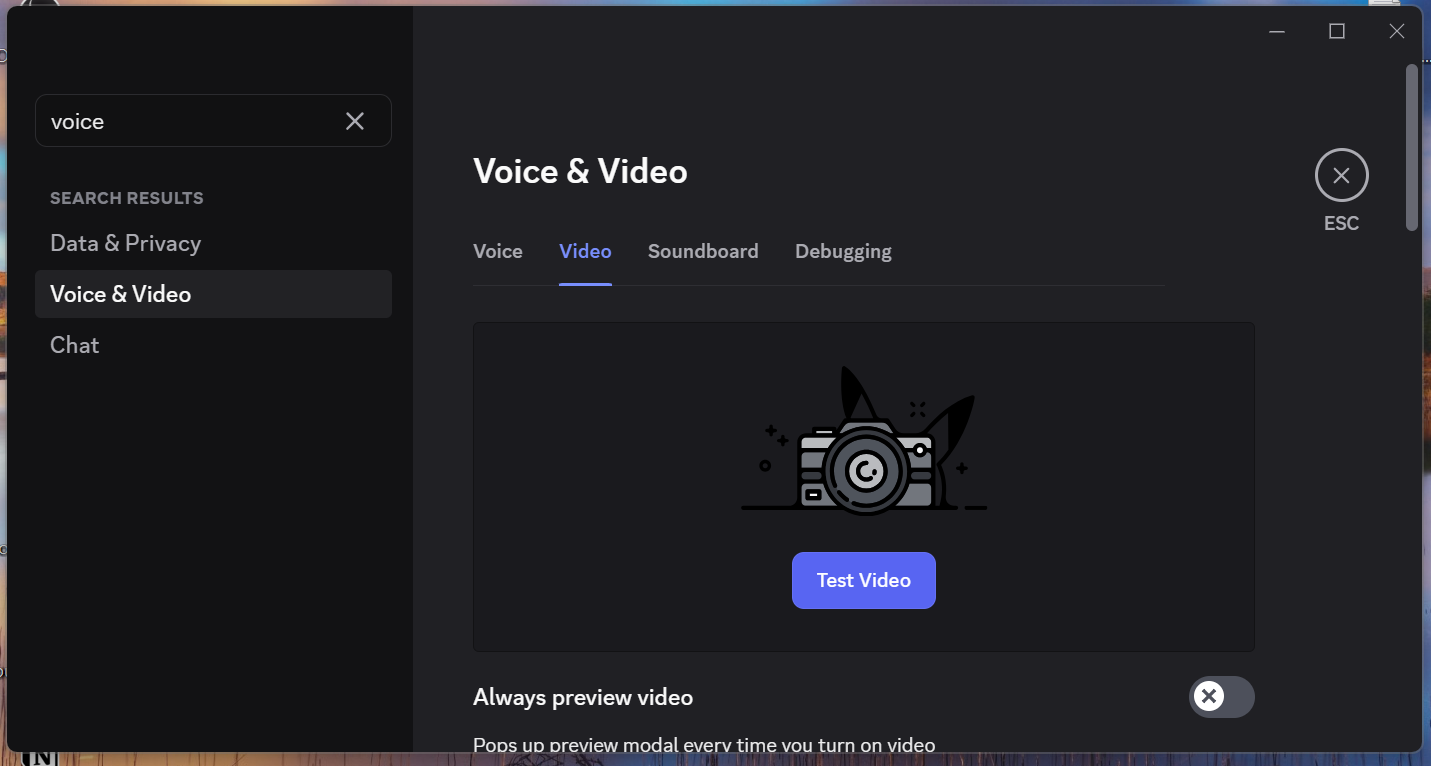Select the Video tab

click(x=585, y=251)
